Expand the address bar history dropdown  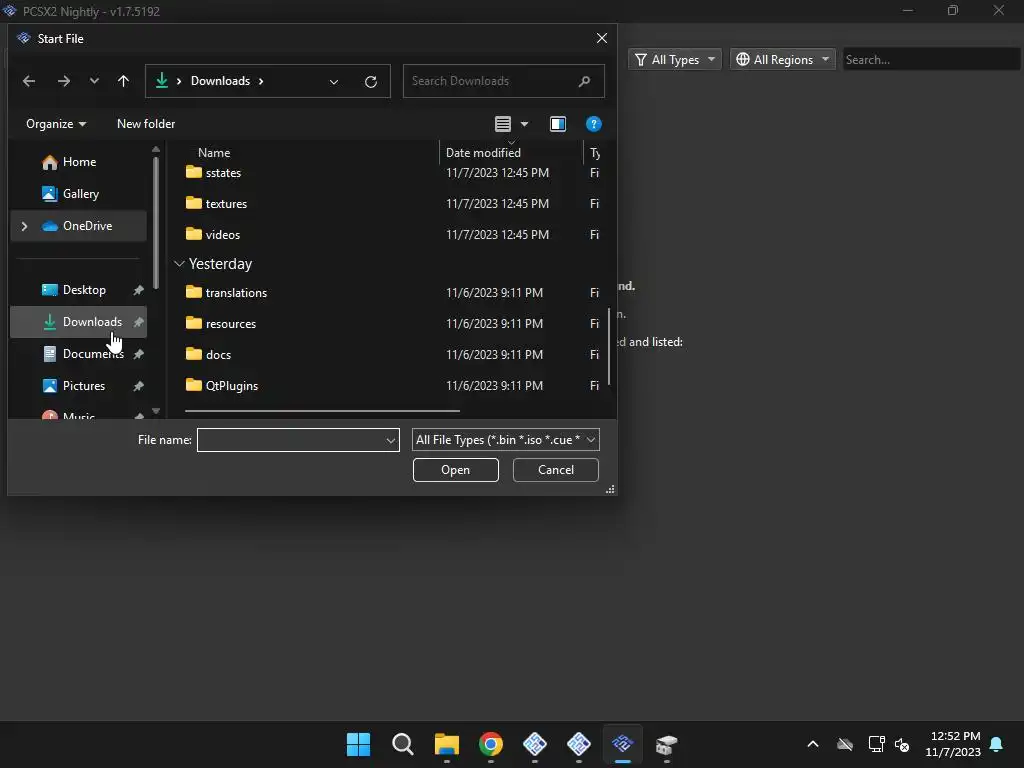pyautogui.click(x=334, y=82)
